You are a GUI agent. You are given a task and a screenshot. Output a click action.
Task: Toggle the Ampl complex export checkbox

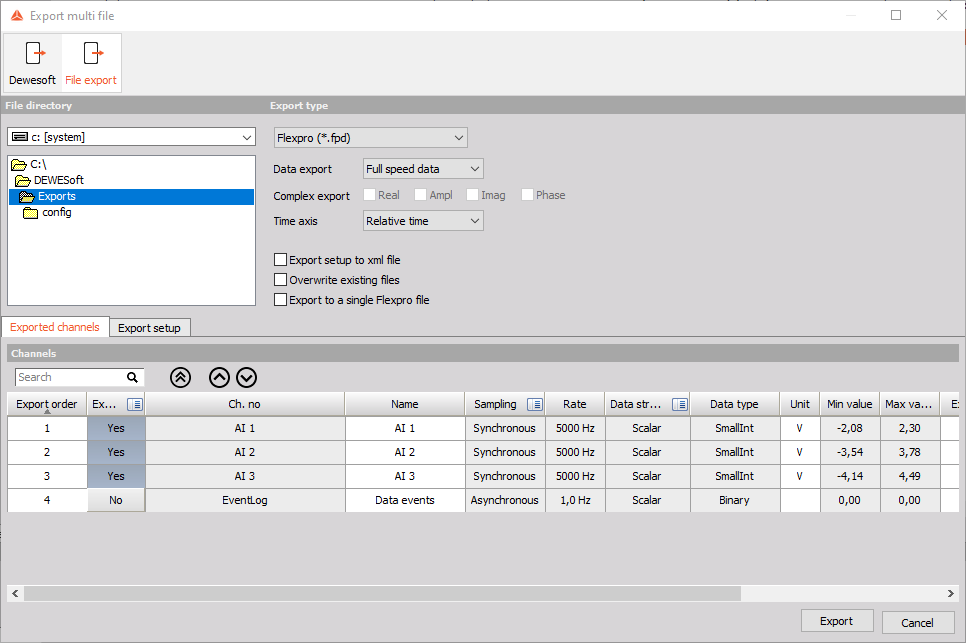[421, 195]
